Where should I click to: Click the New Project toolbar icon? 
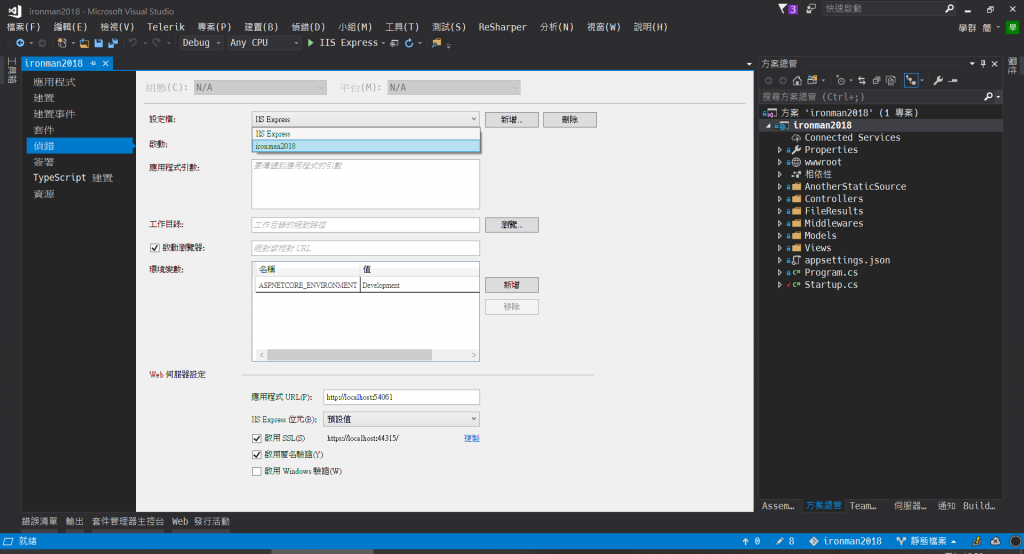click(62, 43)
